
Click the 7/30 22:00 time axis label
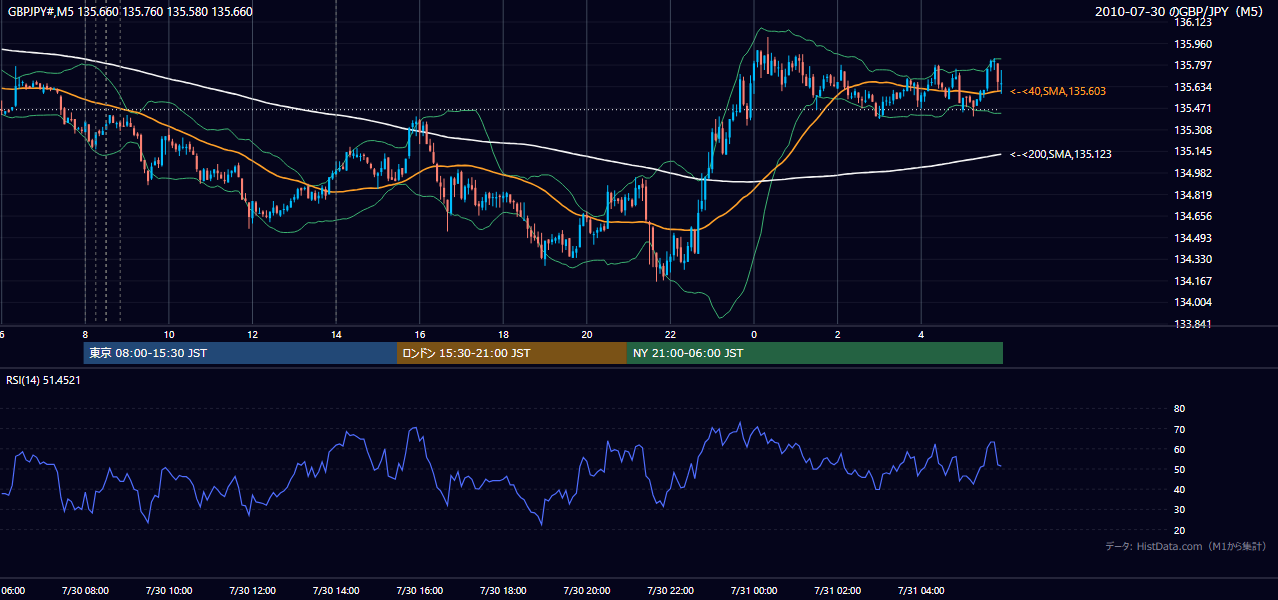point(670,591)
